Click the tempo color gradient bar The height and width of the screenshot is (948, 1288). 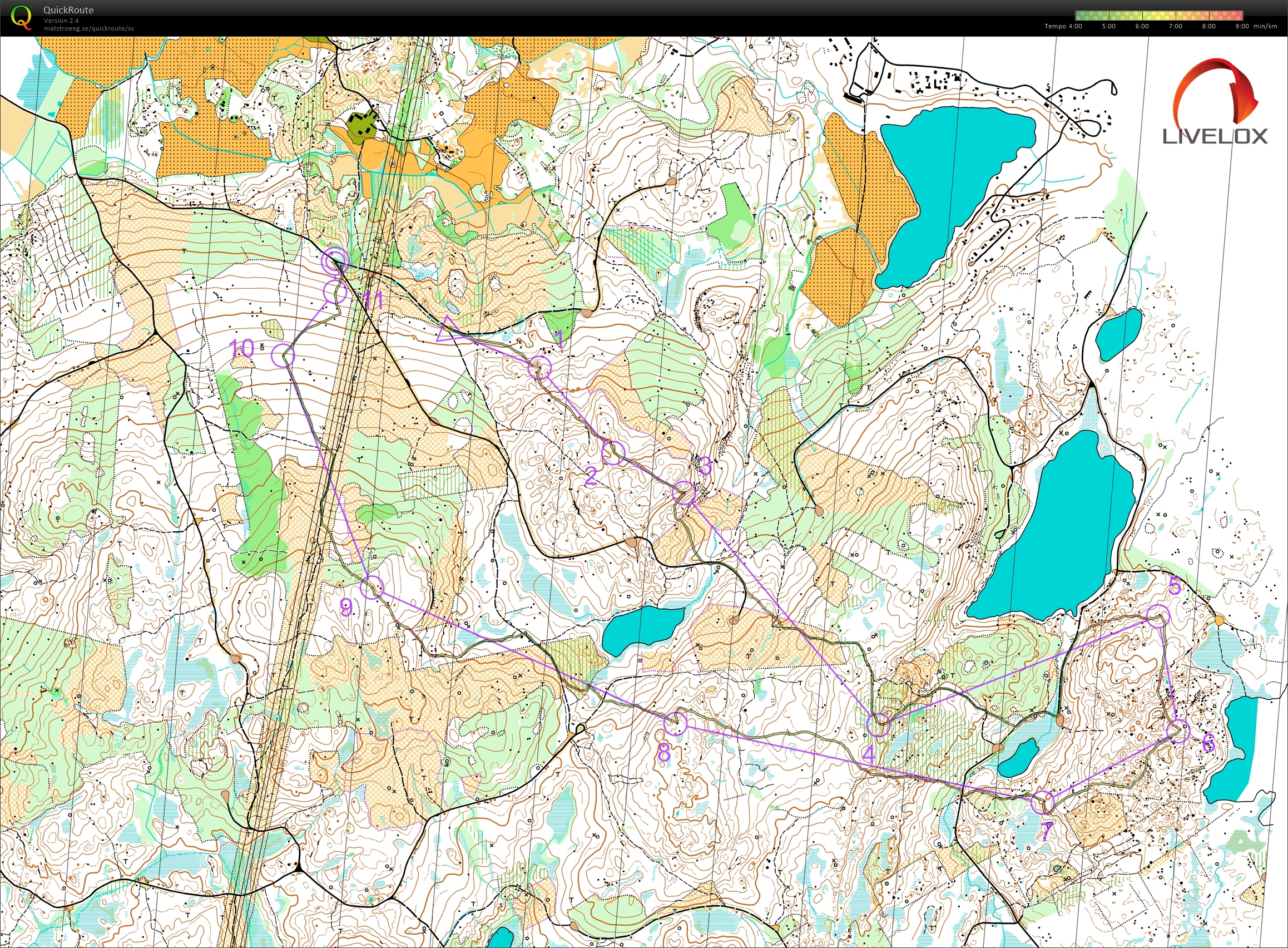tap(1159, 16)
